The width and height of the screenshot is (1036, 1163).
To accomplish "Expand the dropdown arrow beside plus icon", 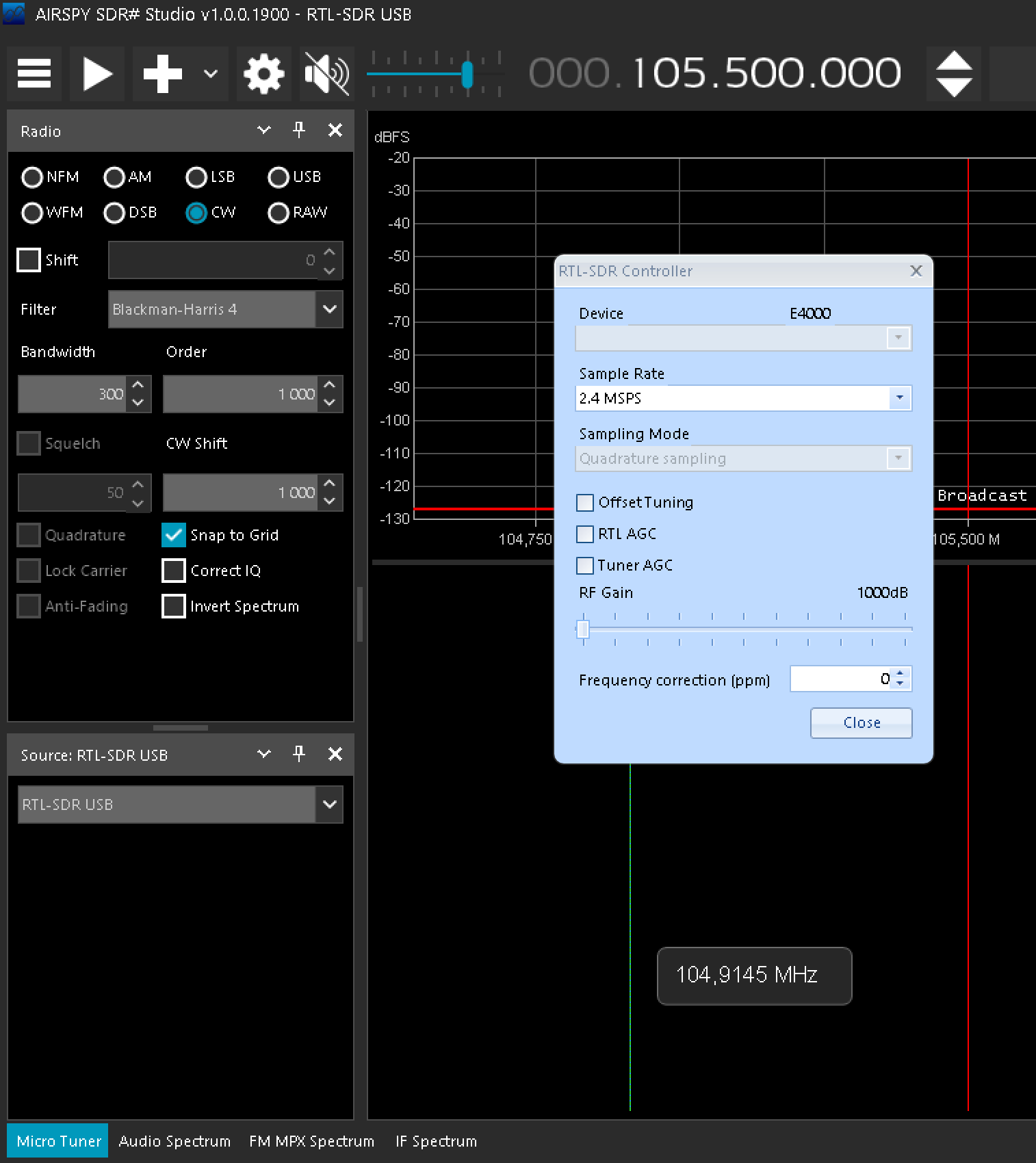I will 211,74.
